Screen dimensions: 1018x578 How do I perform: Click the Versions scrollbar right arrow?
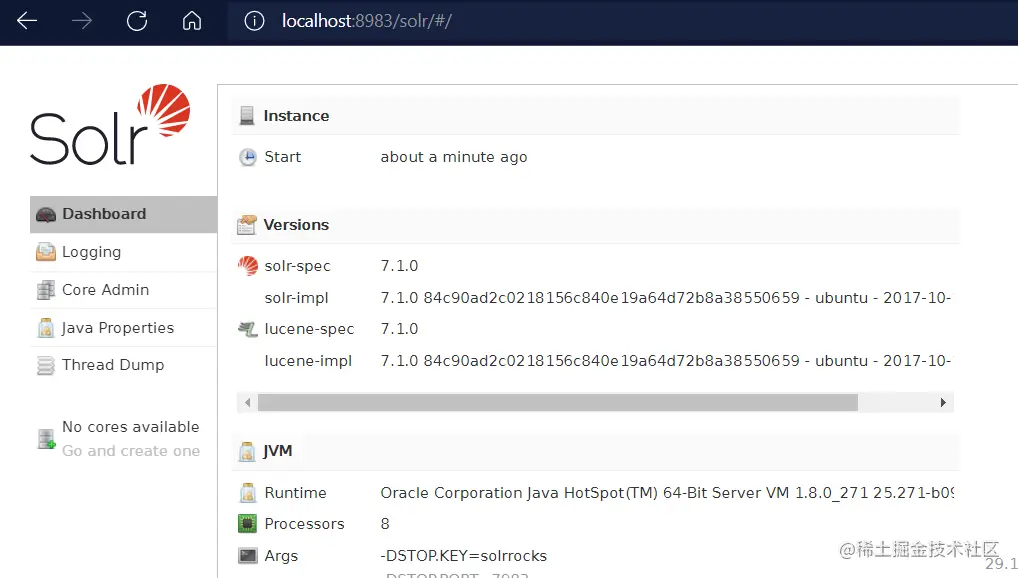tap(942, 402)
